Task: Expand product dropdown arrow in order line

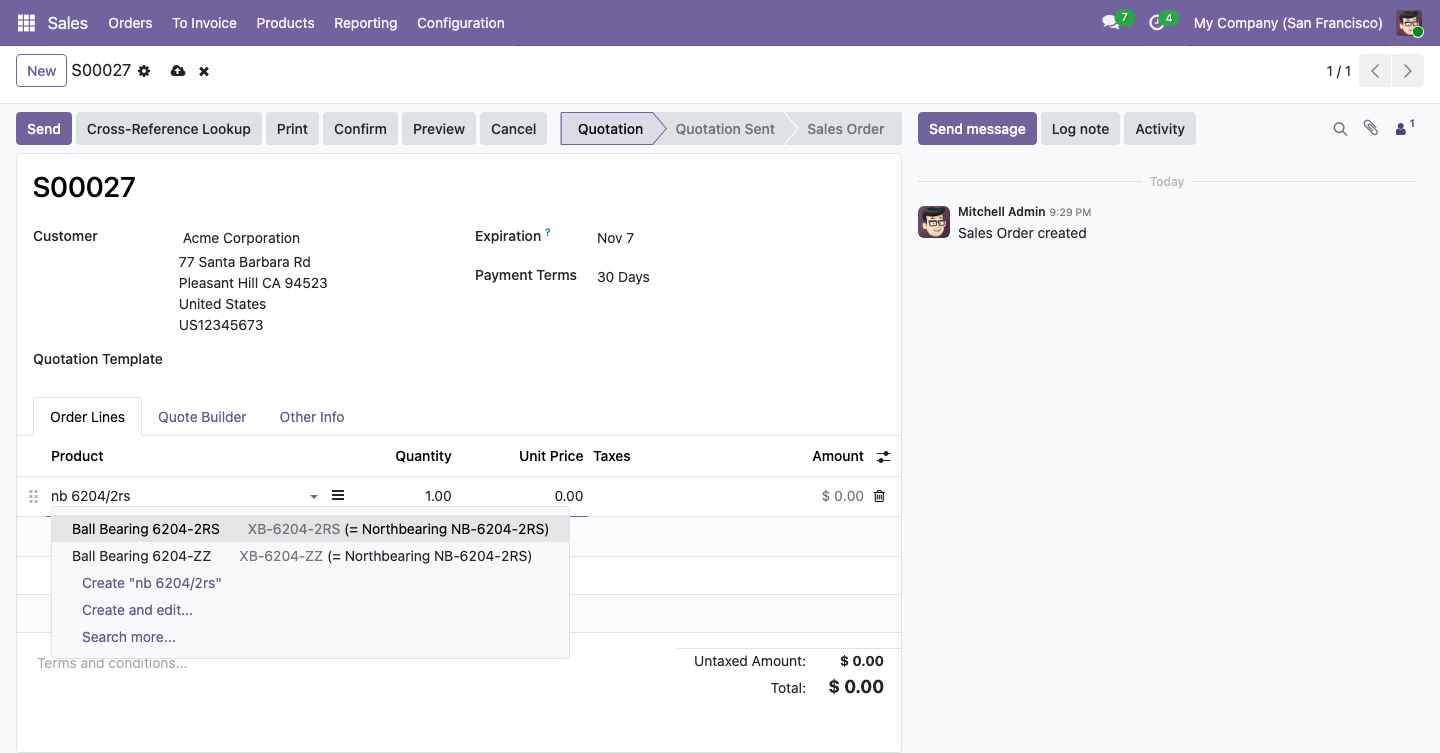Action: [x=314, y=497]
